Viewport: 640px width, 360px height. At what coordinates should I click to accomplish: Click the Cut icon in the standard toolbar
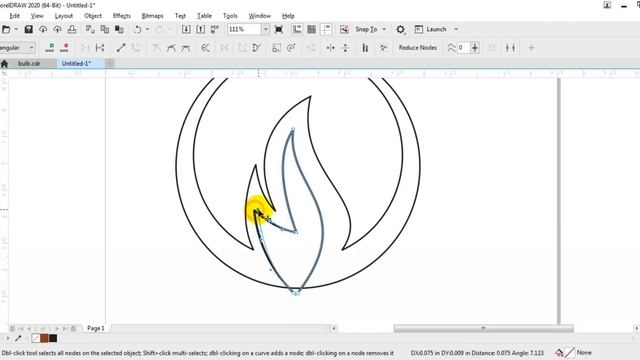90,29
